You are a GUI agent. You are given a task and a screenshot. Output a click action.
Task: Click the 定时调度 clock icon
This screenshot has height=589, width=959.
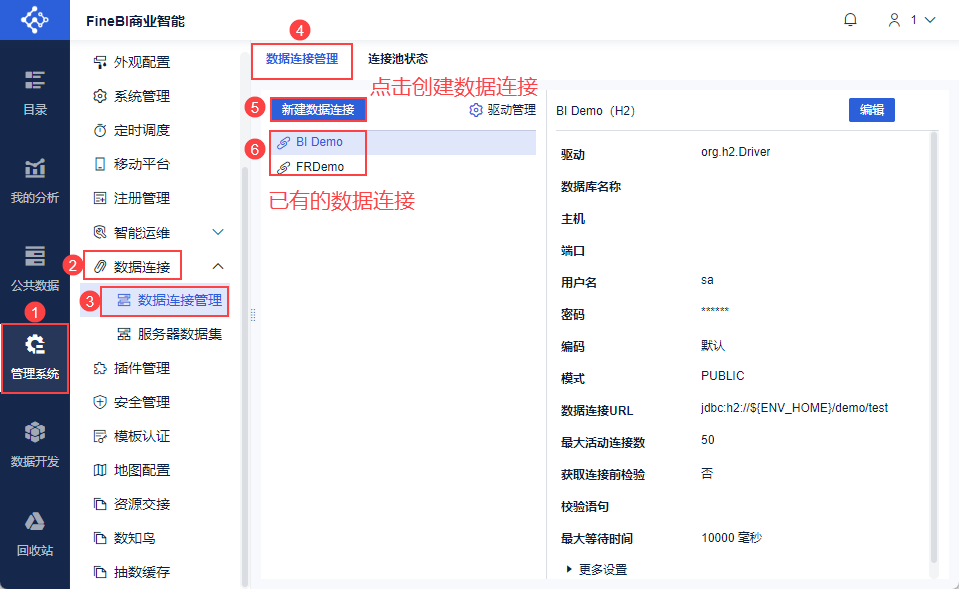100,130
